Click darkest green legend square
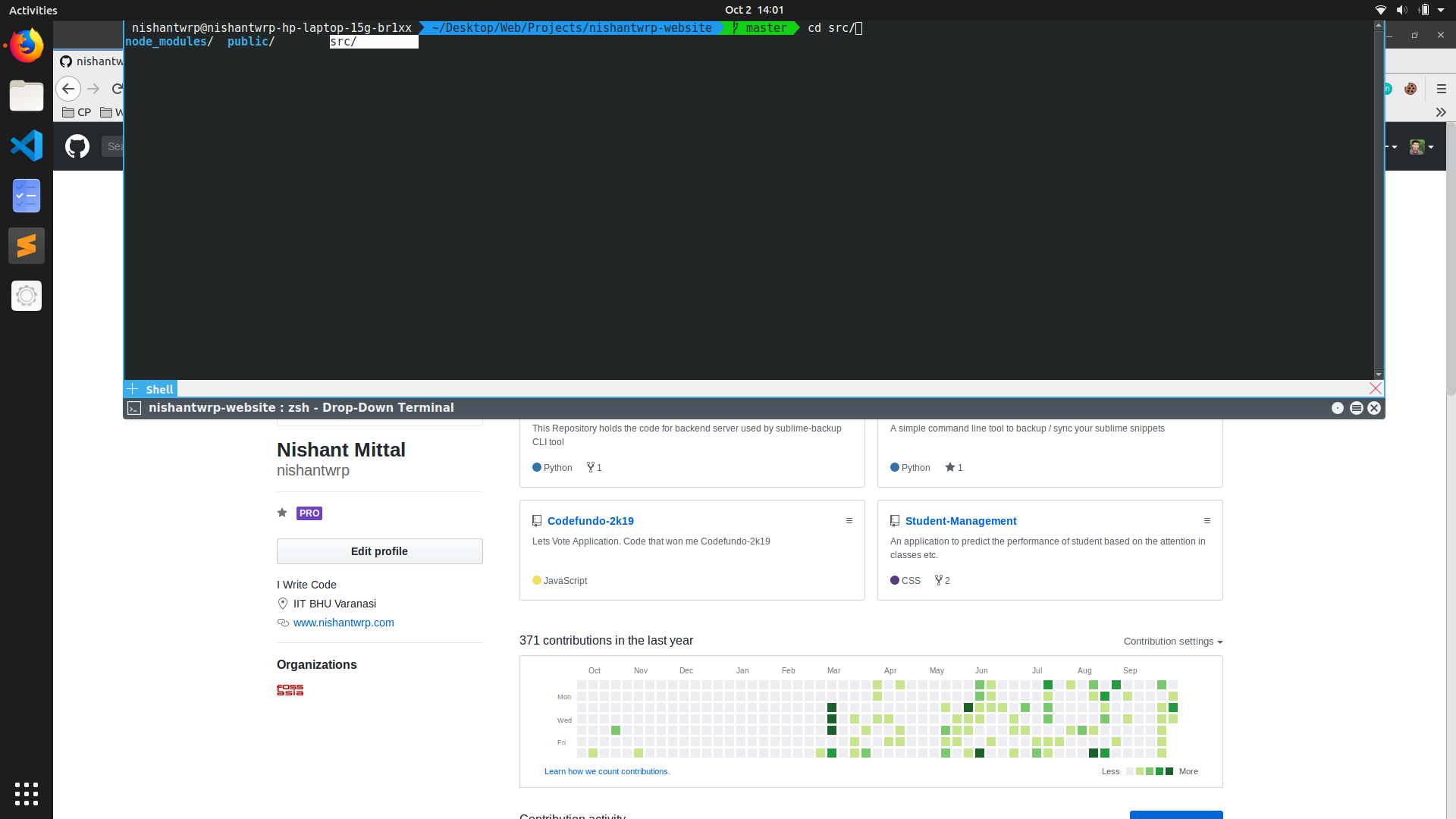The image size is (1456, 819). click(x=1169, y=771)
